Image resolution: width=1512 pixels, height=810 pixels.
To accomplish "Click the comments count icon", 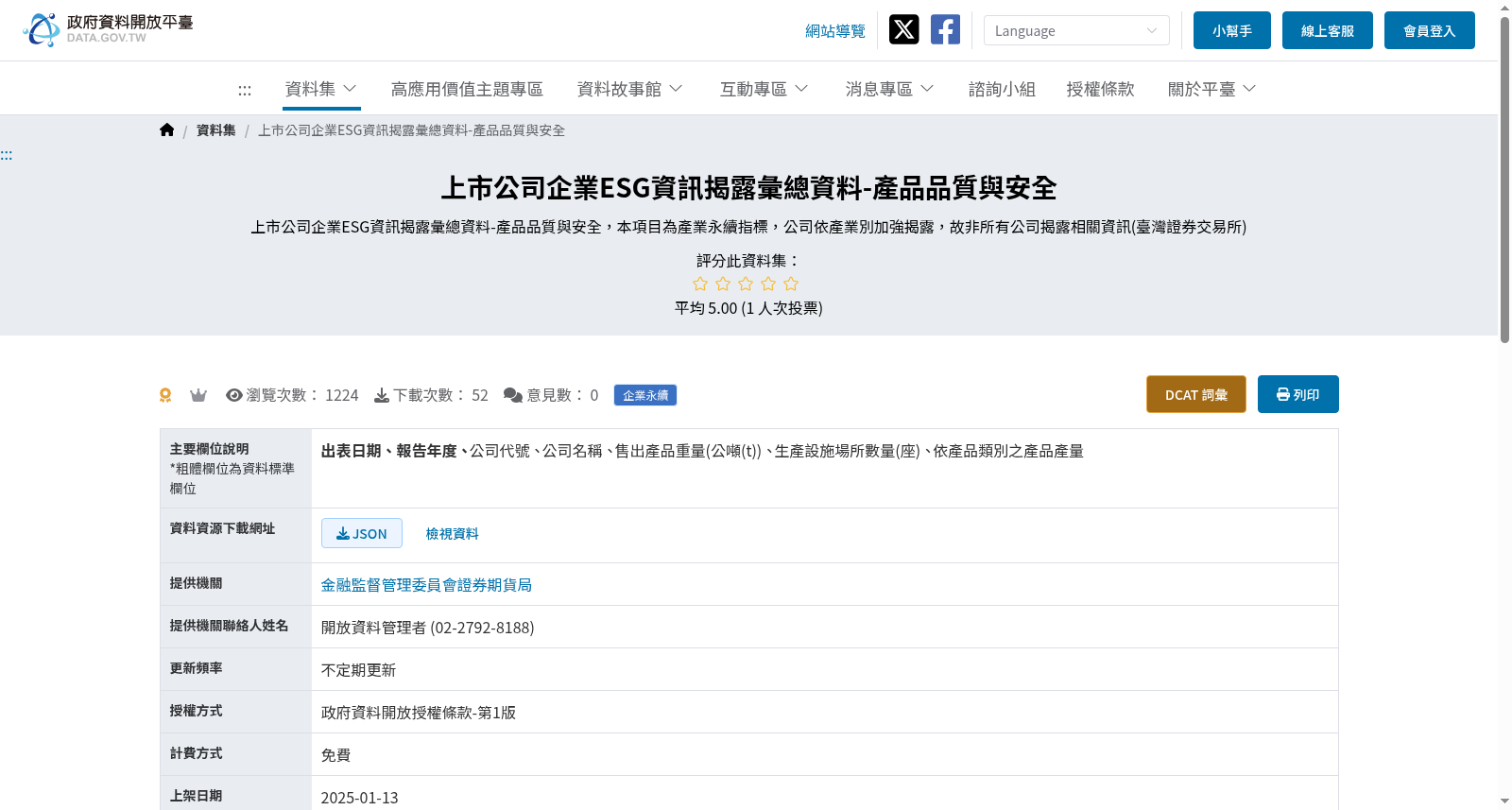I will click(x=513, y=395).
